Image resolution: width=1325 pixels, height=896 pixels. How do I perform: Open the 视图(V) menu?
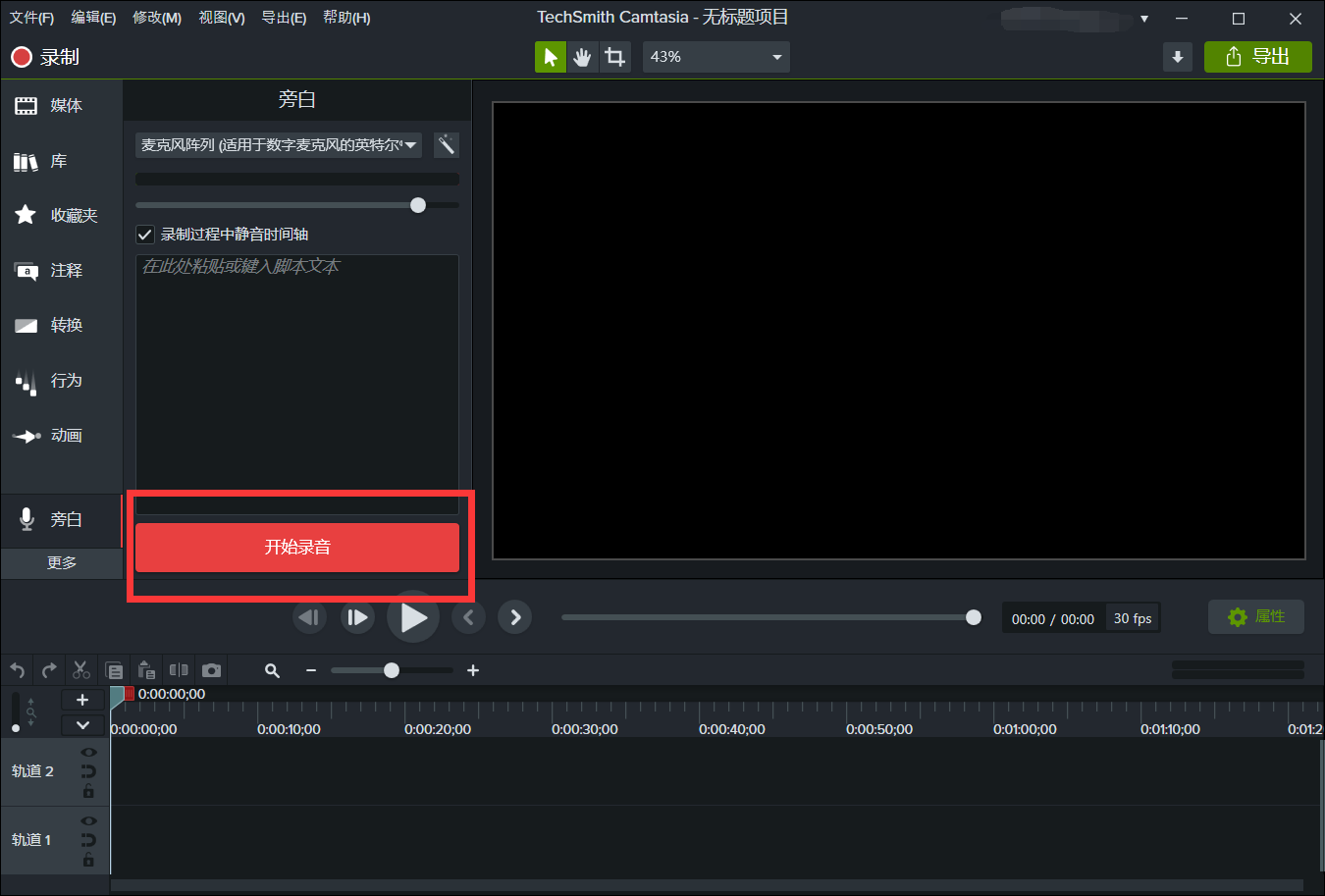tap(222, 18)
